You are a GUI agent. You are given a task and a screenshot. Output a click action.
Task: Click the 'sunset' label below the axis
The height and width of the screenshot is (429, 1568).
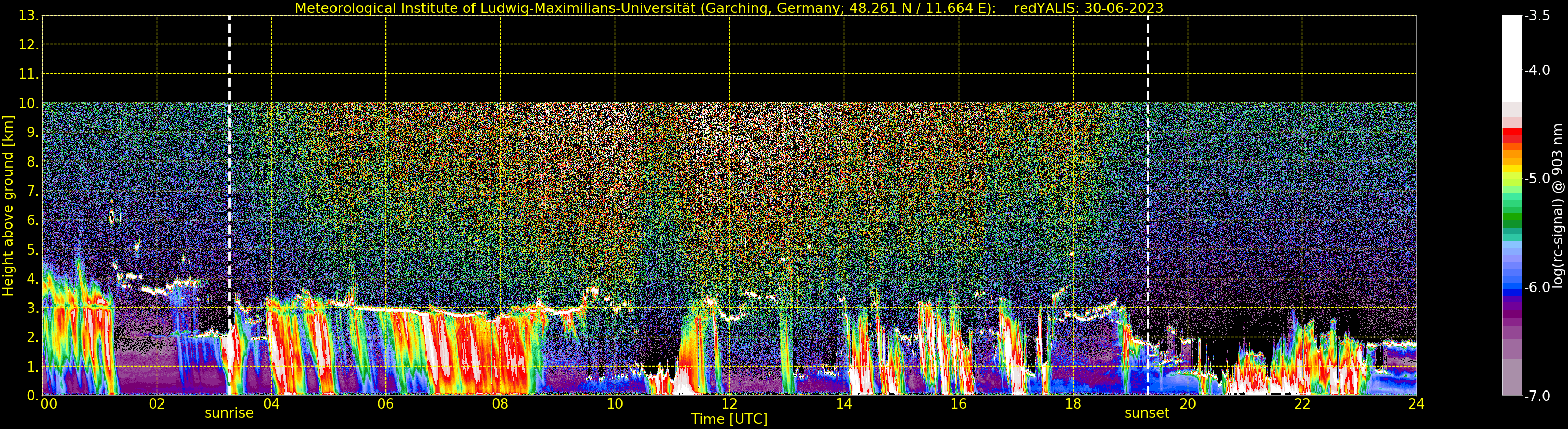pyautogui.click(x=1147, y=412)
